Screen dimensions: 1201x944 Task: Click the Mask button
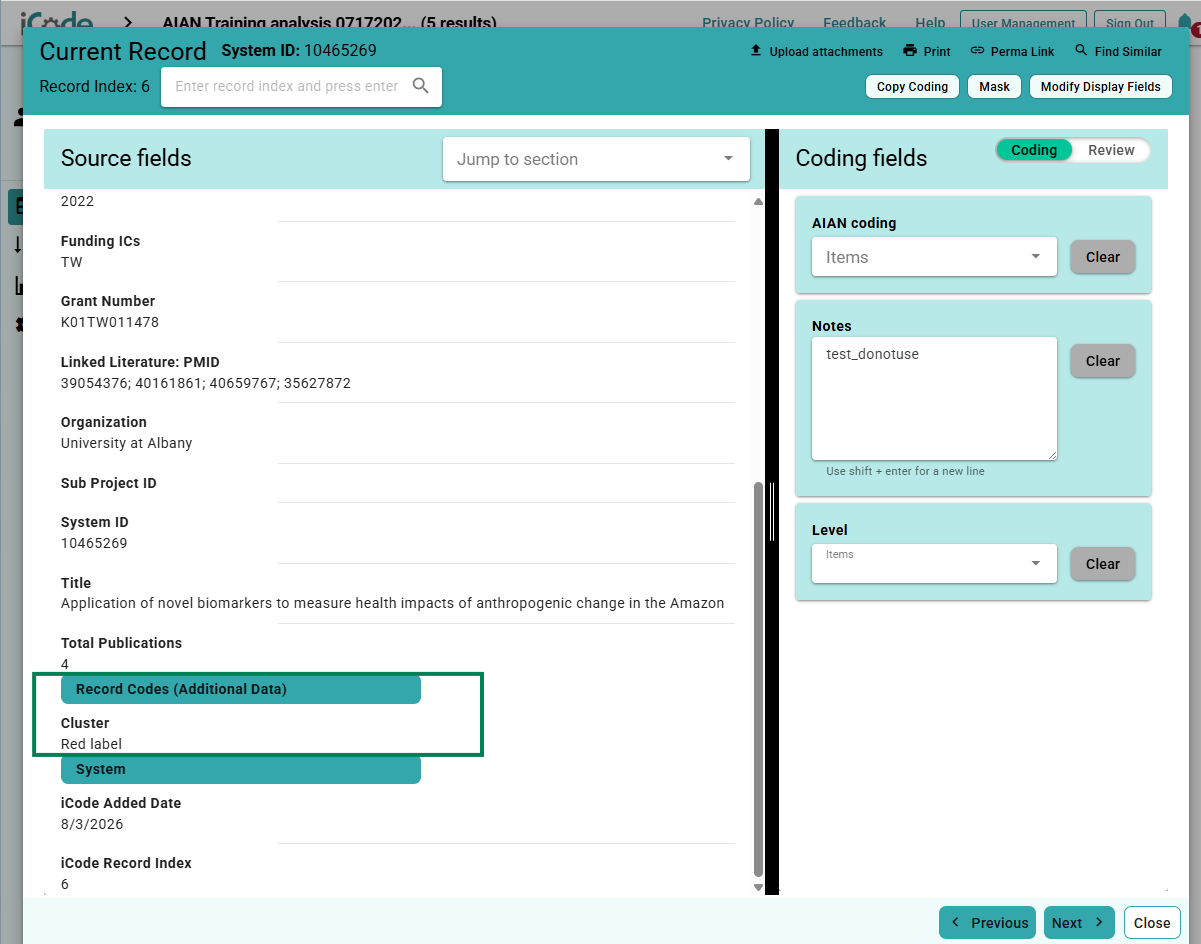(x=994, y=87)
